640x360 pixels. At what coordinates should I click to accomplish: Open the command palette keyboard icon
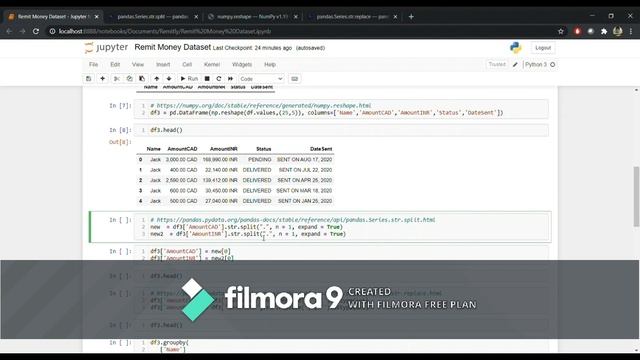(295, 79)
